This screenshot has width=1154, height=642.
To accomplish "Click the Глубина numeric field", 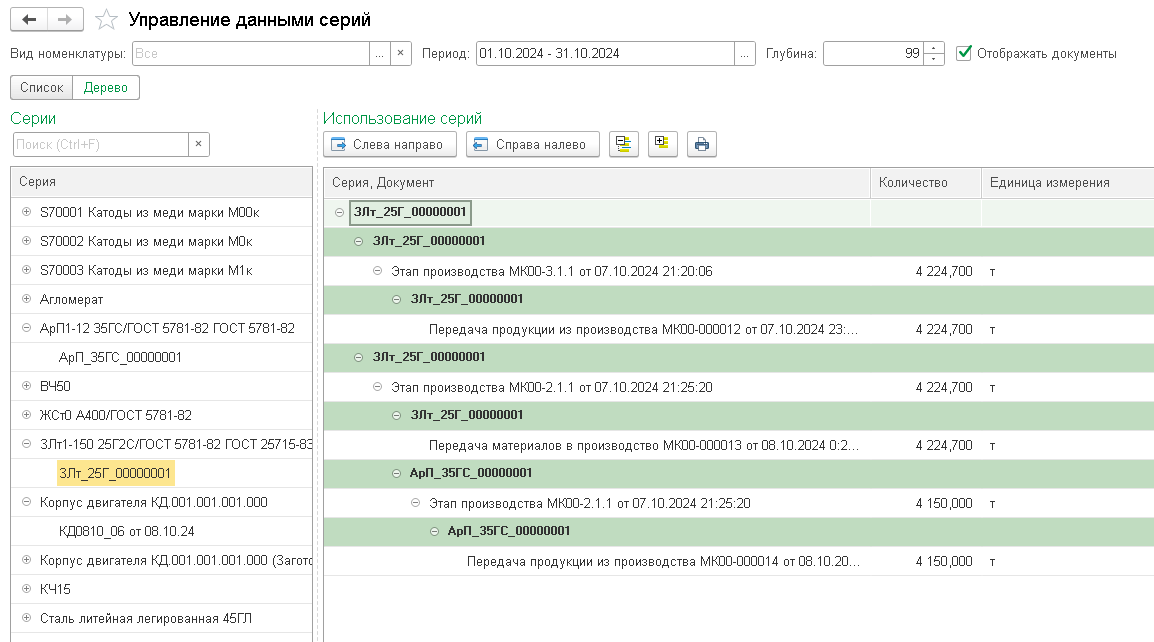I will click(x=874, y=53).
